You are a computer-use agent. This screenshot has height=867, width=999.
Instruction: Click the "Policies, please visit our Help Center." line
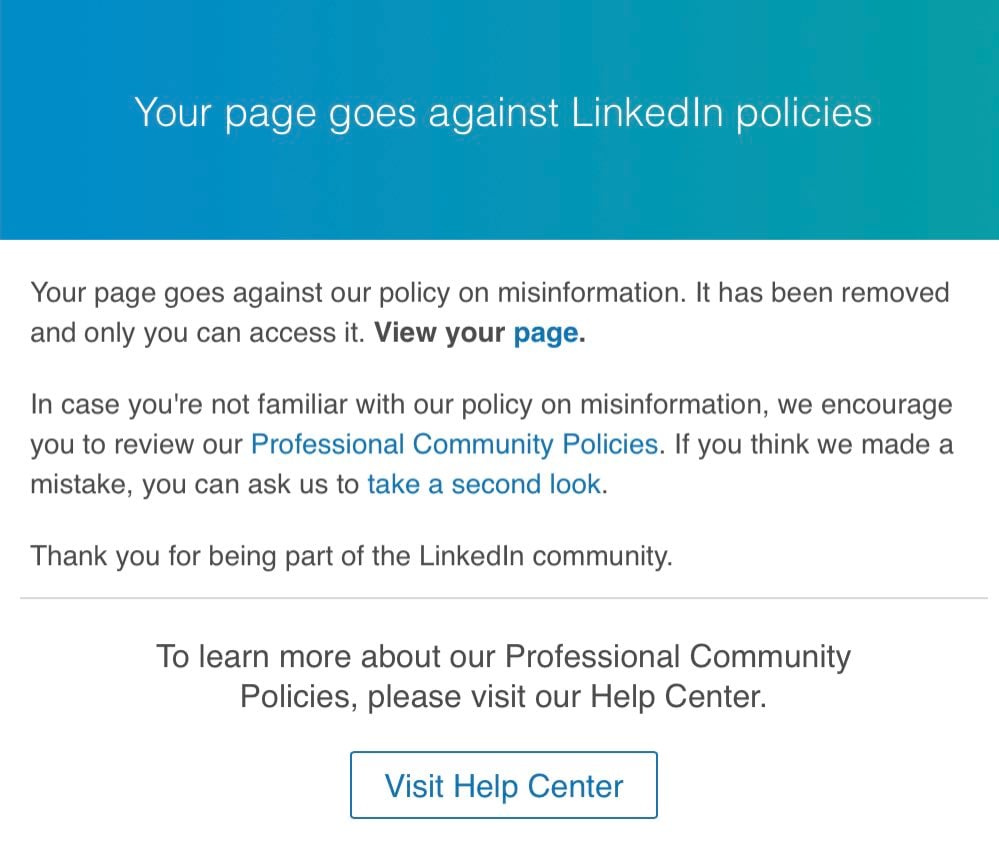coord(503,697)
